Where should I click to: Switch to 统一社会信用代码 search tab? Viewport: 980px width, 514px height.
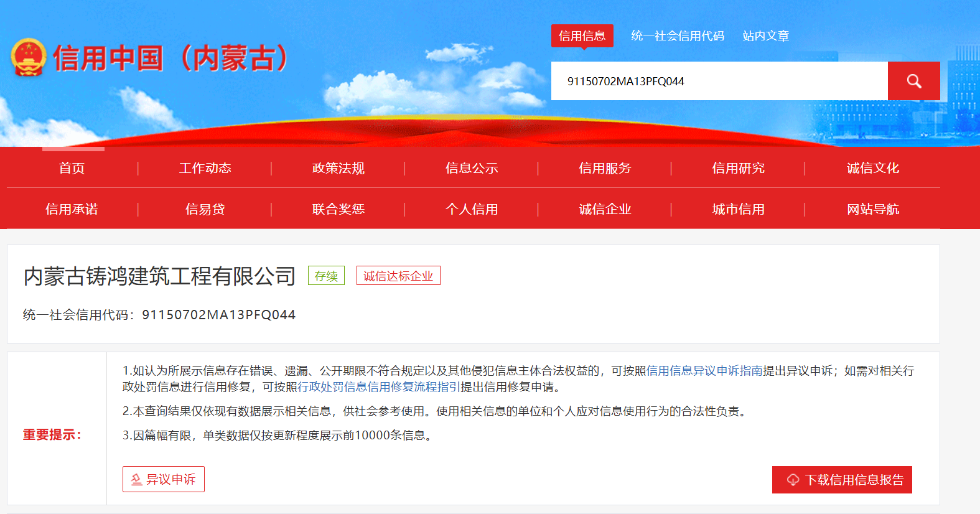677,36
